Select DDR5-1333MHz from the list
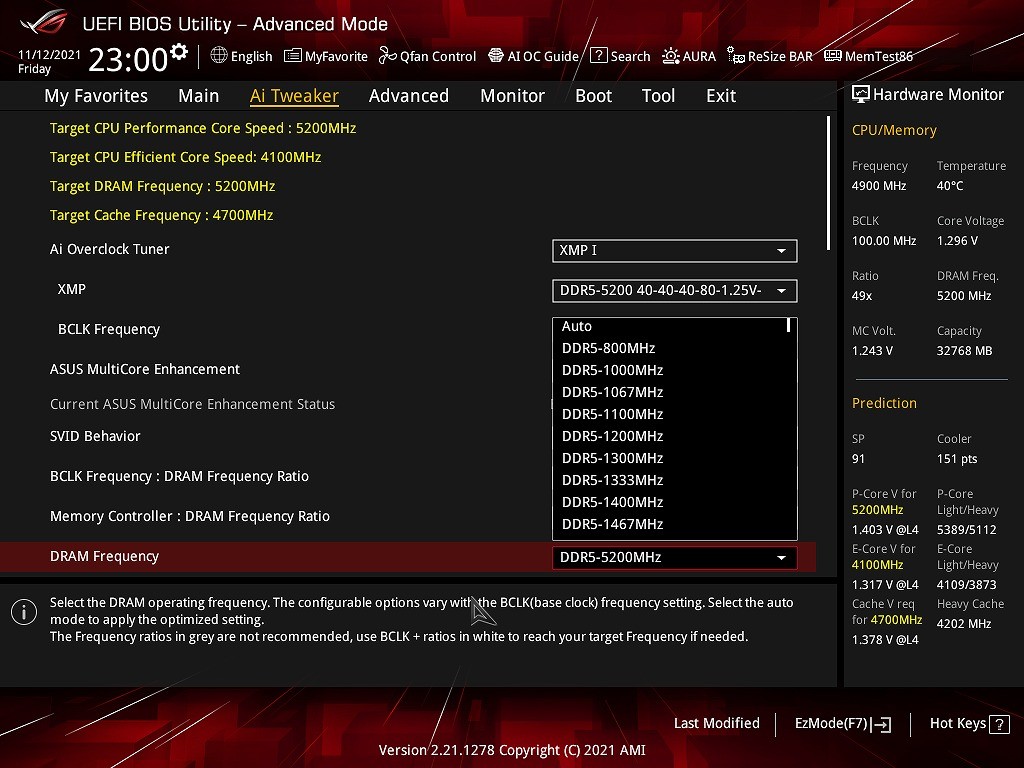The height and width of the screenshot is (768, 1024). [612, 480]
